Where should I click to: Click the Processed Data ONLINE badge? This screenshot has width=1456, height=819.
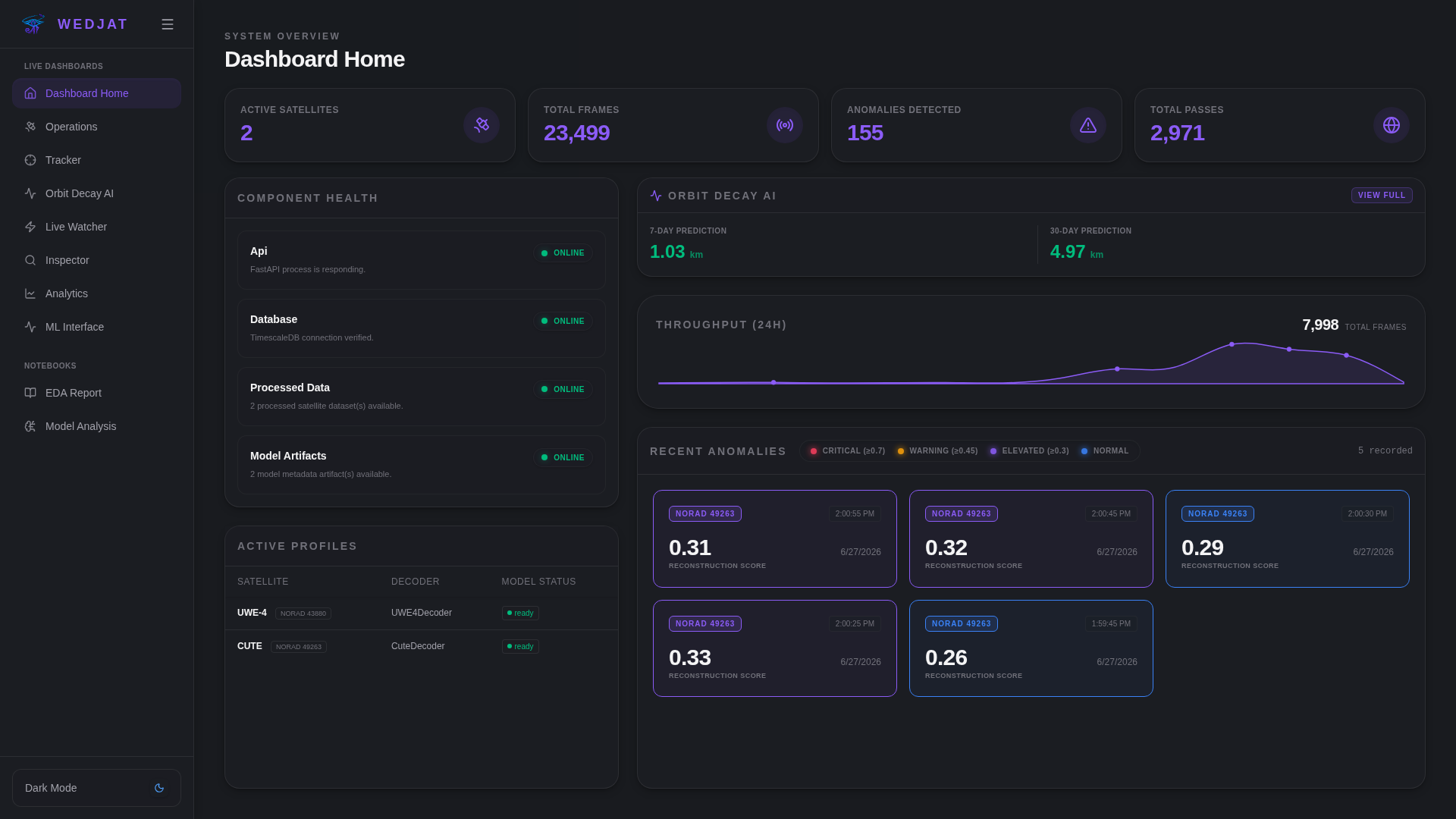(x=563, y=390)
